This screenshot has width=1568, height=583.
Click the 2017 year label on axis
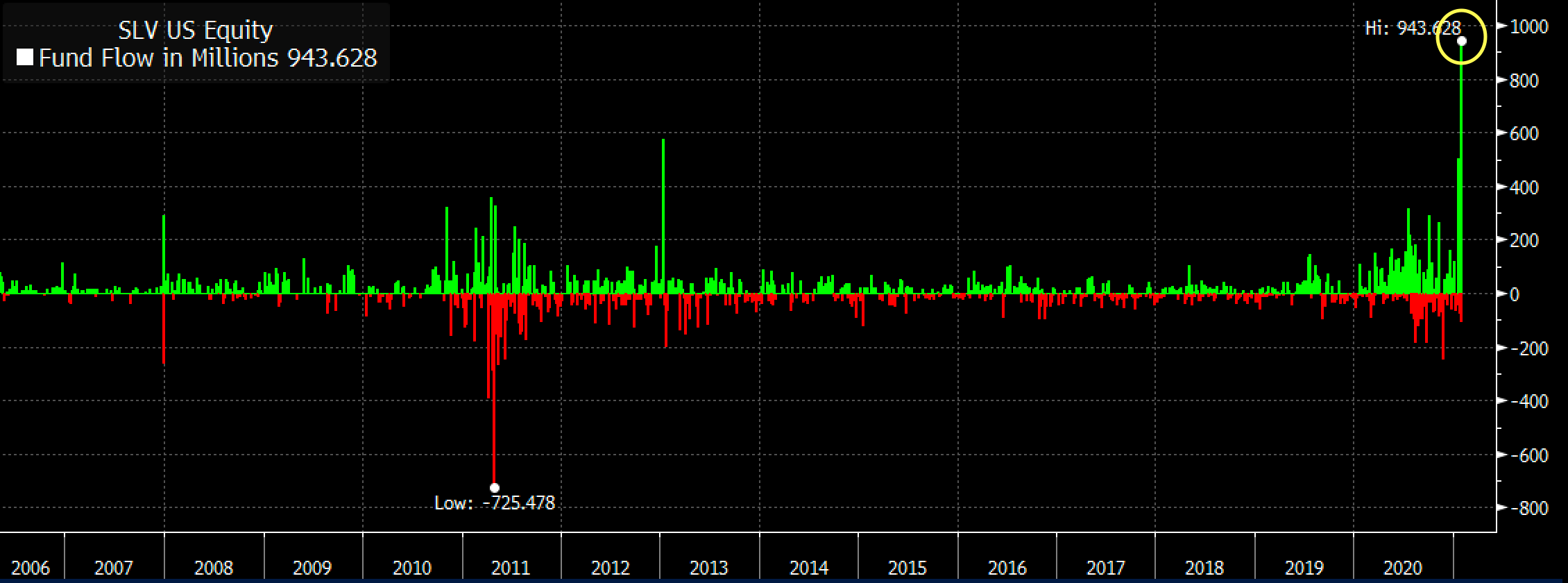(1106, 568)
